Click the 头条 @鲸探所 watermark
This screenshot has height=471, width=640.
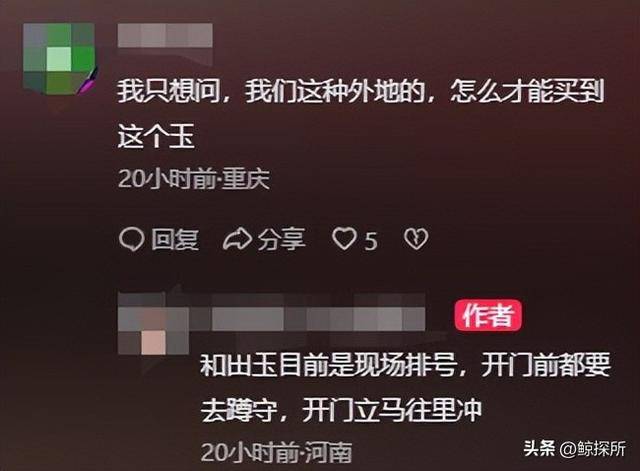pyautogui.click(x=575, y=449)
